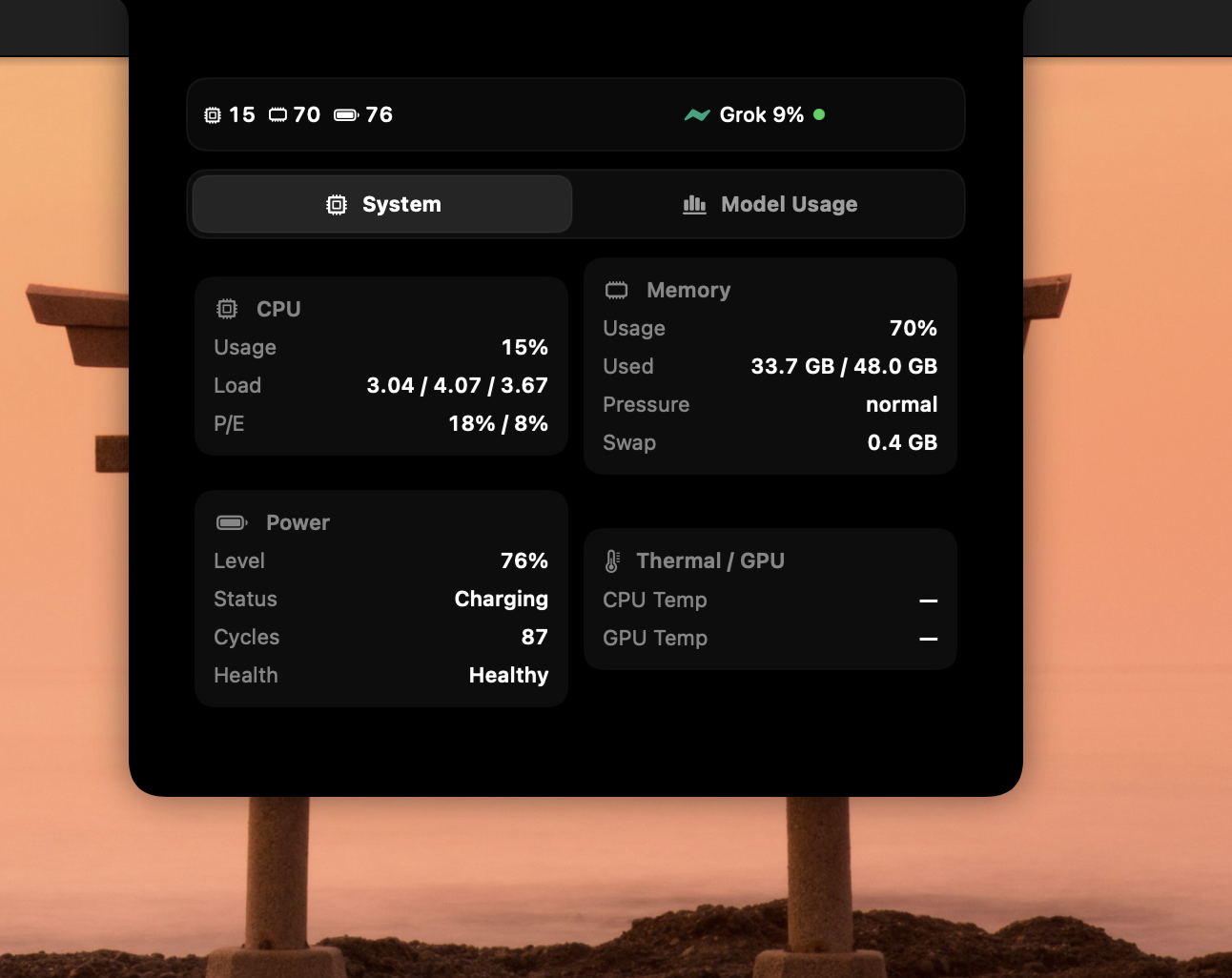Click memory usage value 70%
The image size is (1232, 978).
coord(914,328)
